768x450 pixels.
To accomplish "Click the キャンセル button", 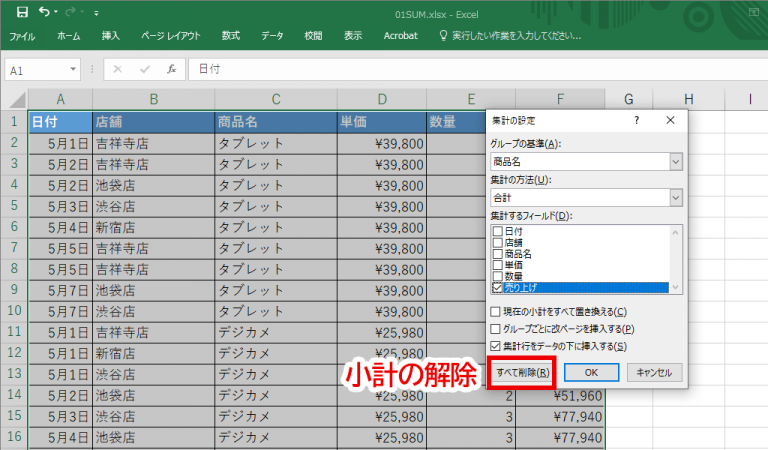I will 654,373.
